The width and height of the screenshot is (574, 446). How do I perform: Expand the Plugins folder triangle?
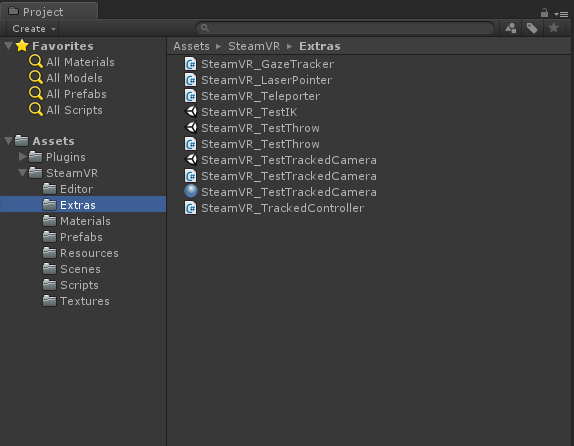point(22,157)
